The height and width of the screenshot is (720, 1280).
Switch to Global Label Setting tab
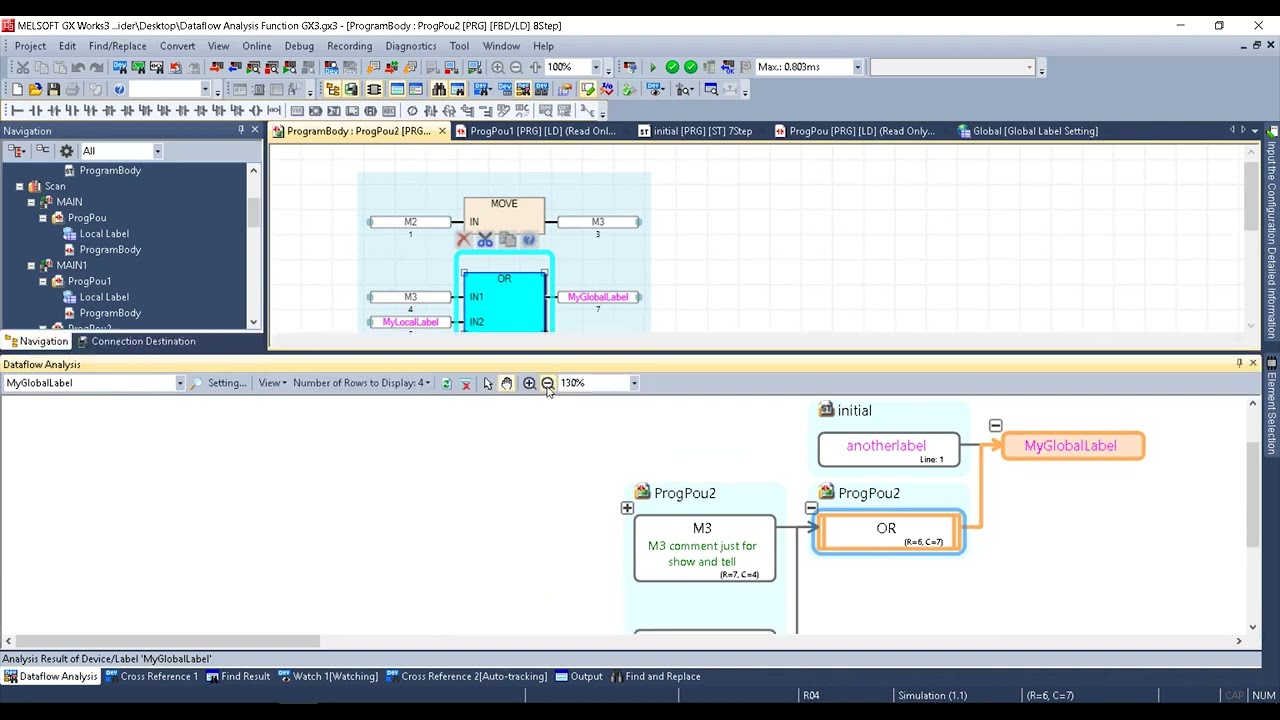1028,131
